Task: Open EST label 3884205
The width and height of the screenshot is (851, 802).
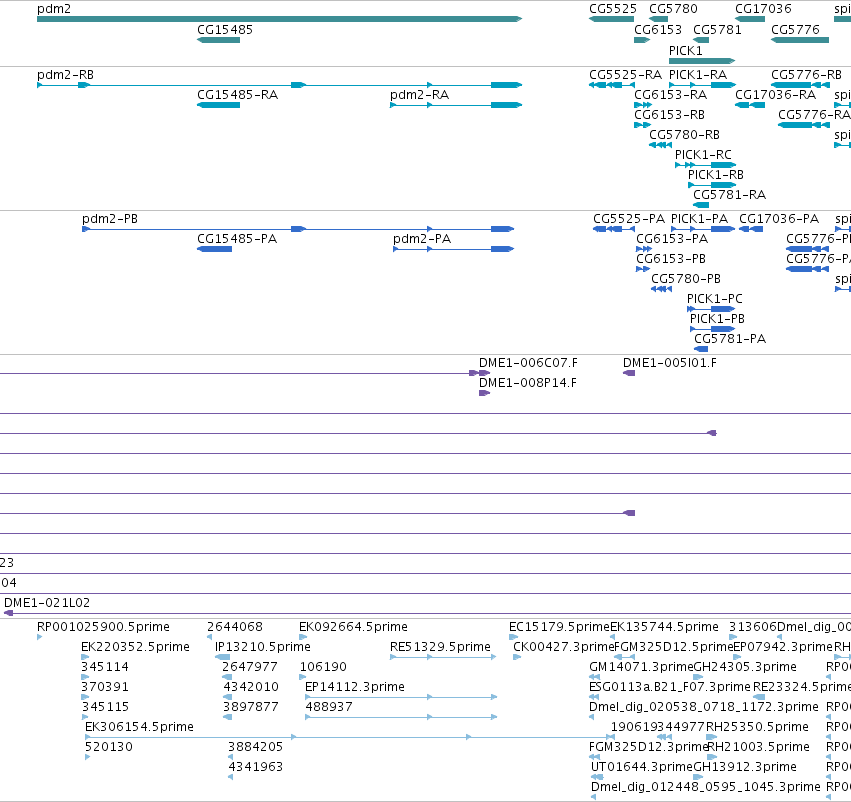Action: click(255, 747)
